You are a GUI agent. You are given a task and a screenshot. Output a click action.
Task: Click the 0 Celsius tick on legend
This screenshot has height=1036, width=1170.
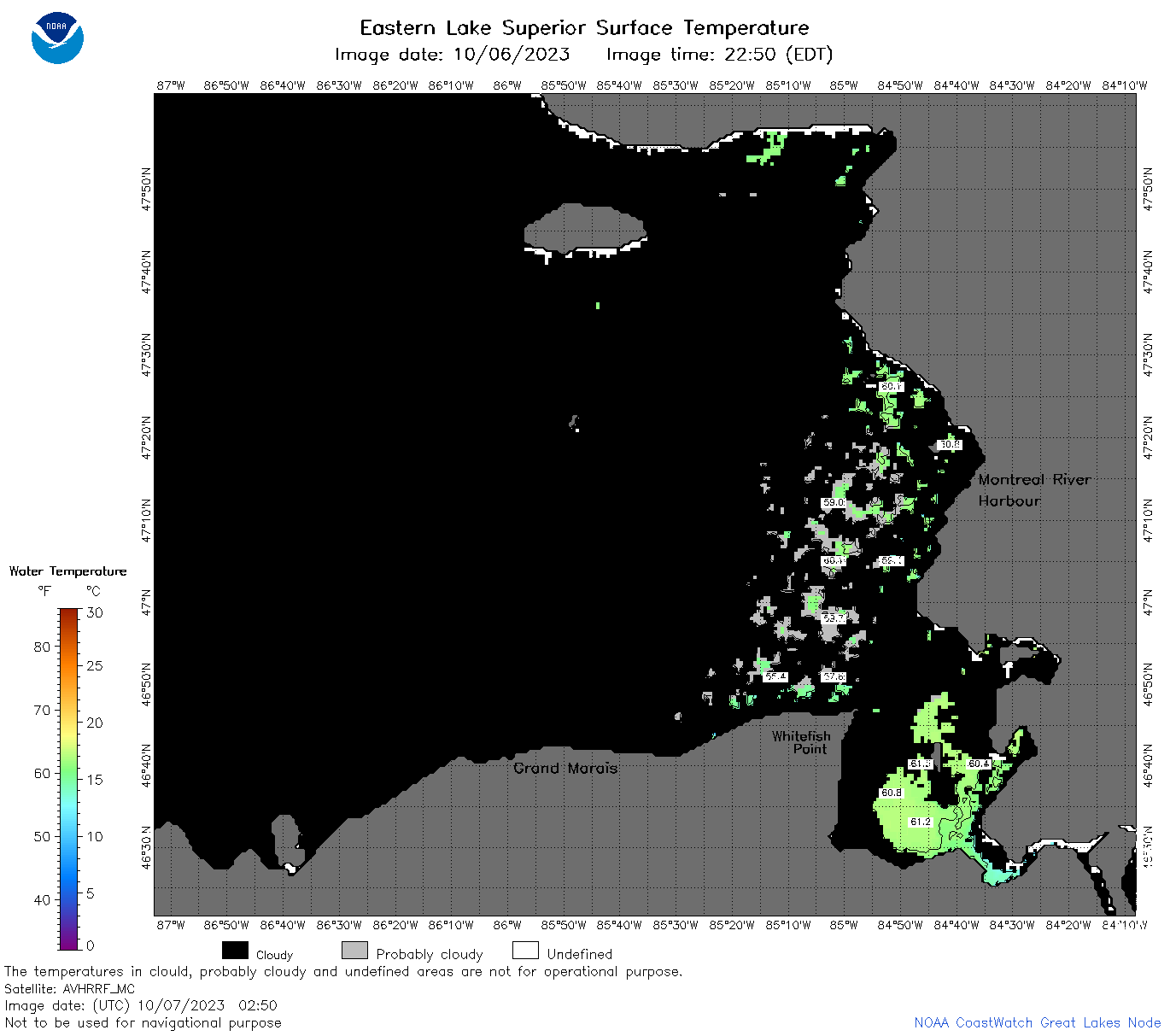click(x=91, y=945)
